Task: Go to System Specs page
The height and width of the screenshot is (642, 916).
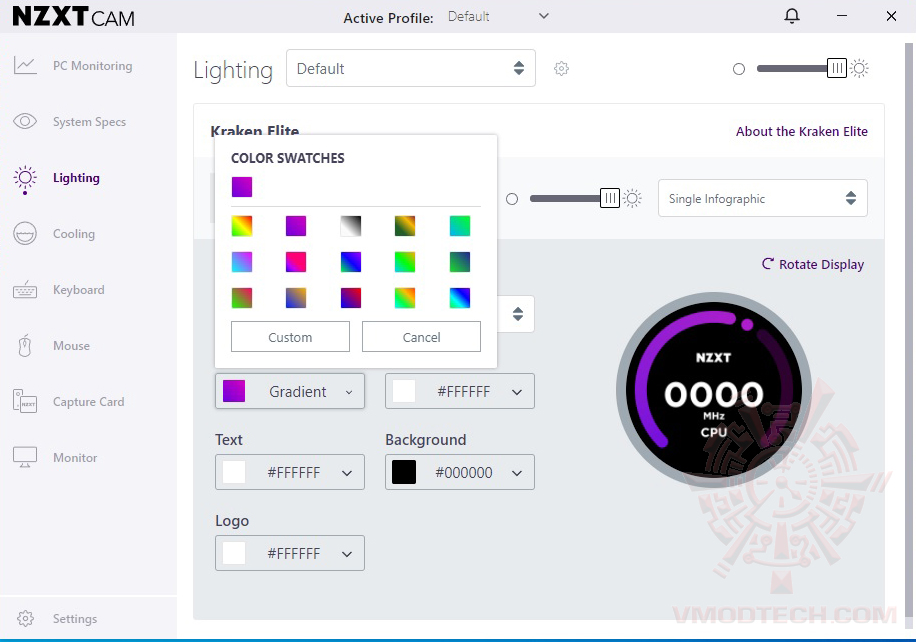Action: coord(89,122)
